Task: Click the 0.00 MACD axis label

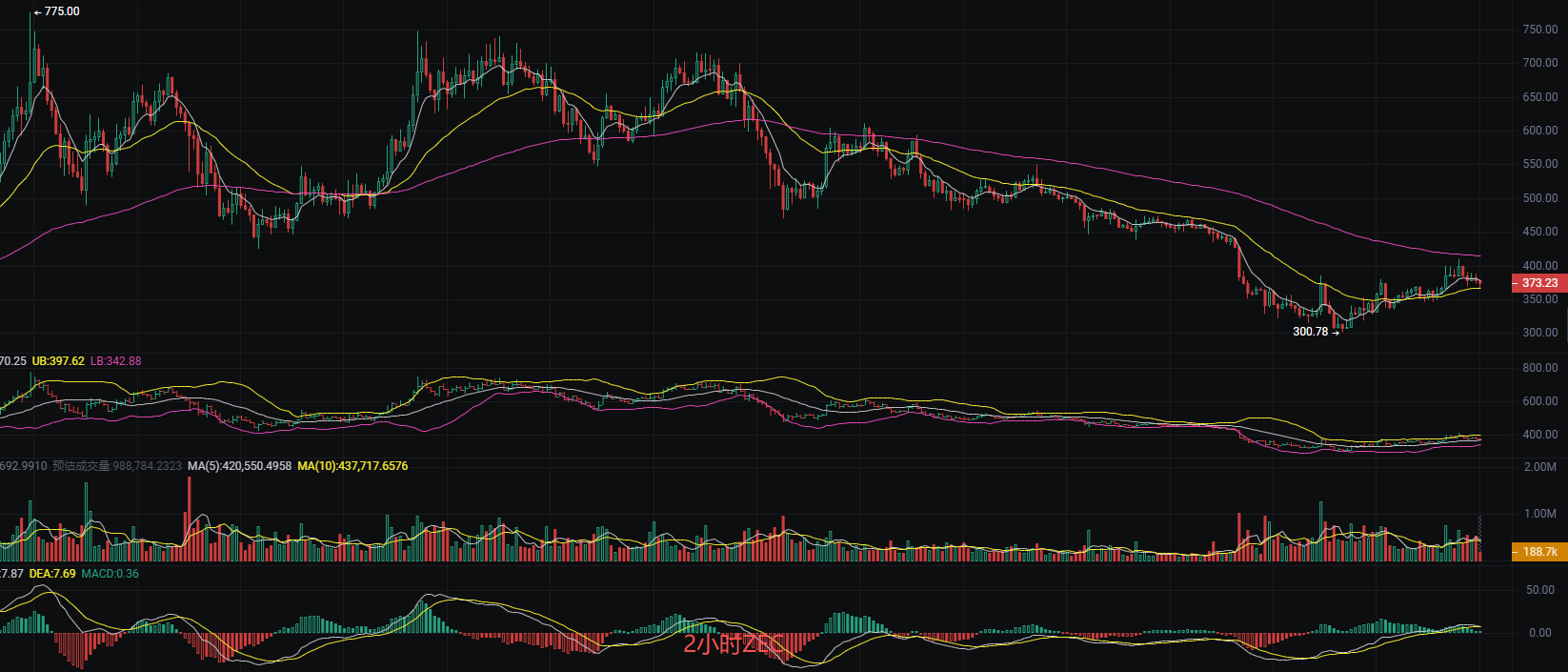Action: tap(1539, 633)
